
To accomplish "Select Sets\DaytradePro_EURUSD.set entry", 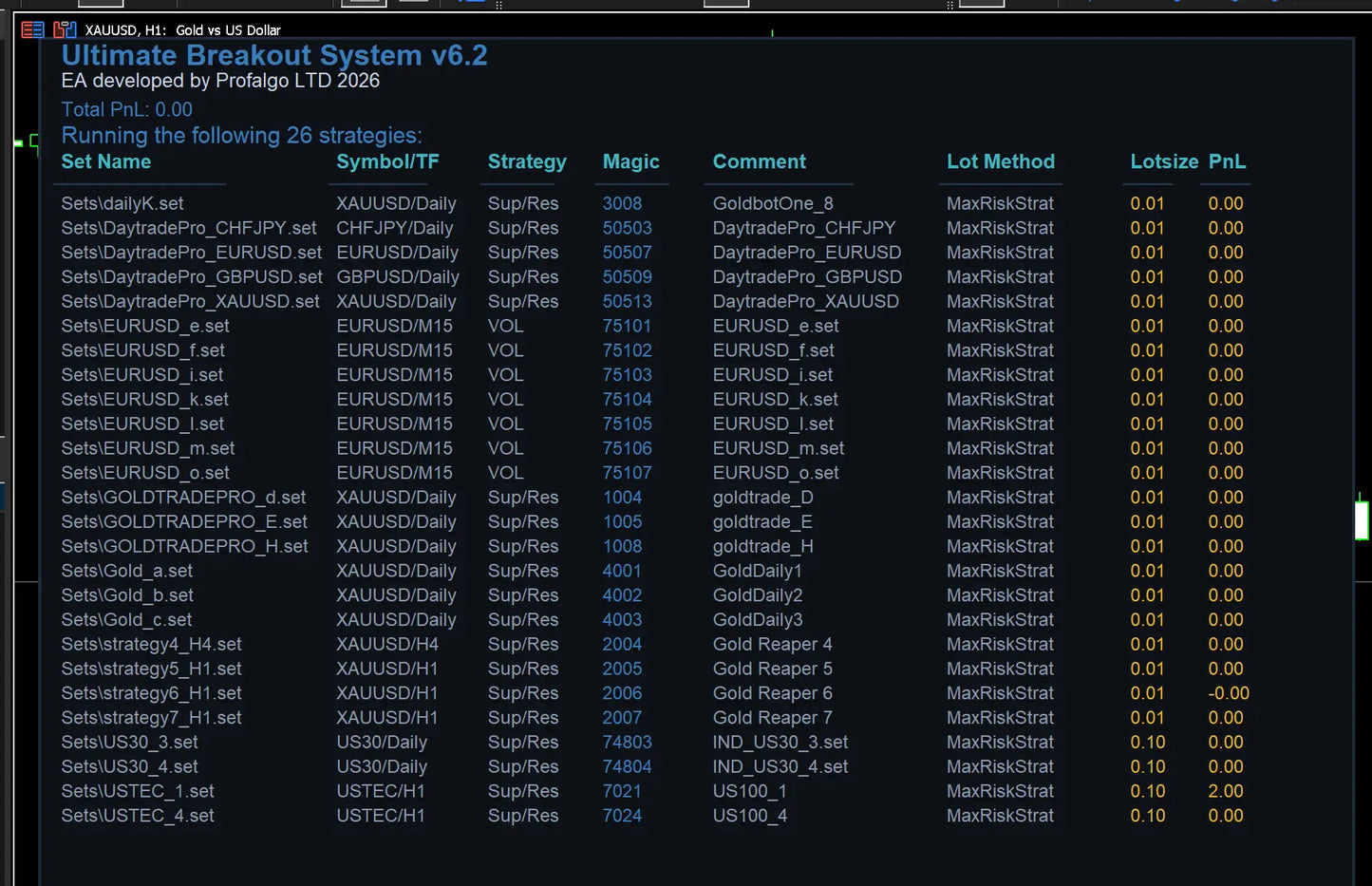I will coord(192,253).
